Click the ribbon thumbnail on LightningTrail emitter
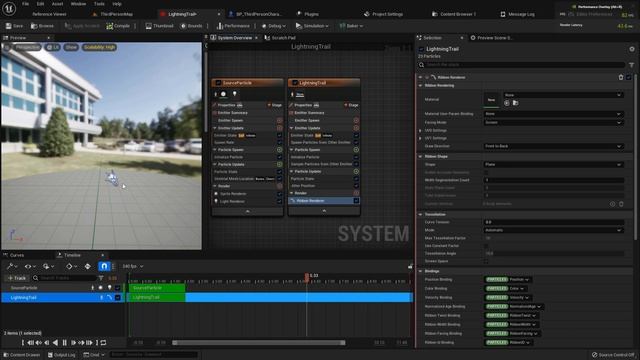 pos(300,94)
